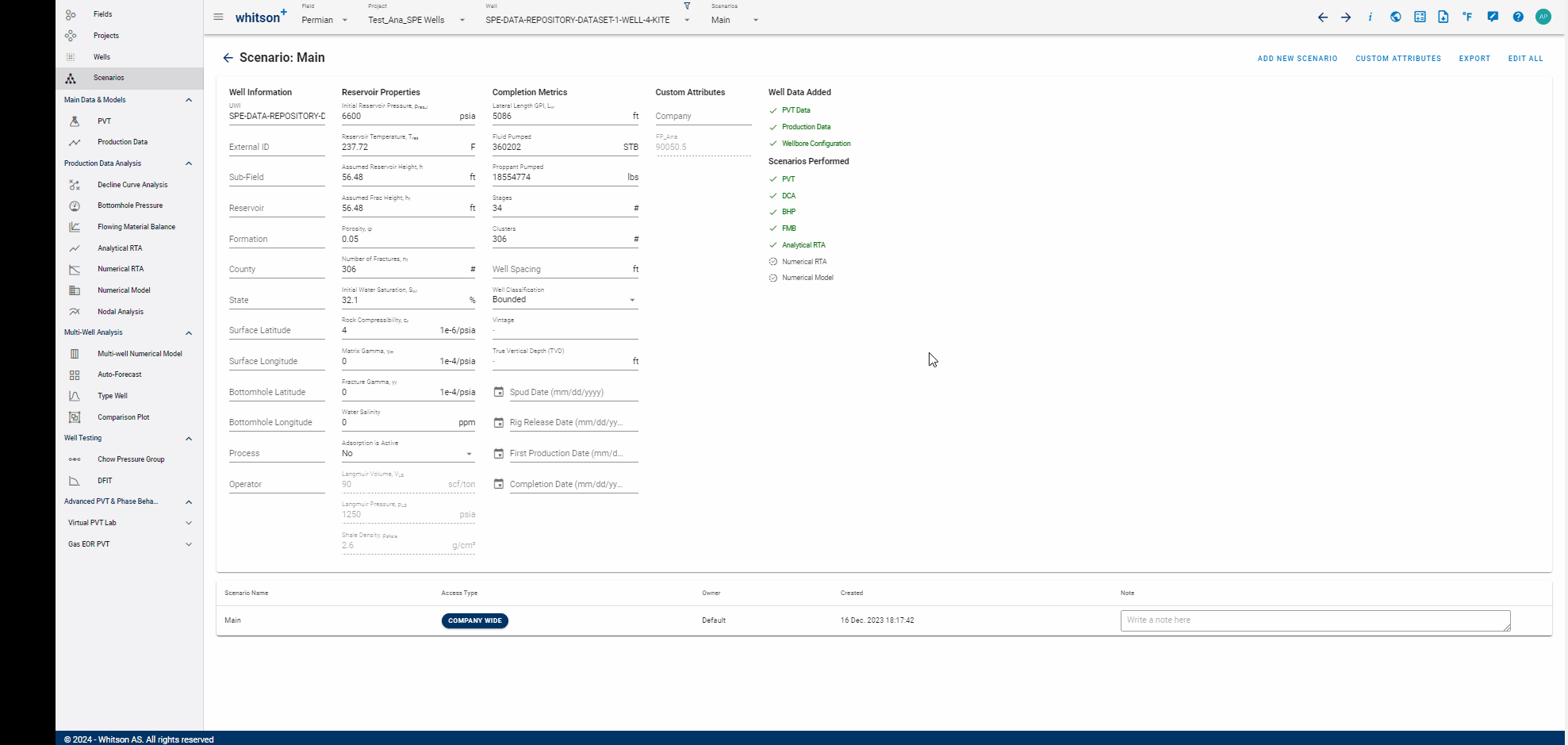Open Production Data in the sidebar
This screenshot has width=1568, height=745.
point(129,142)
